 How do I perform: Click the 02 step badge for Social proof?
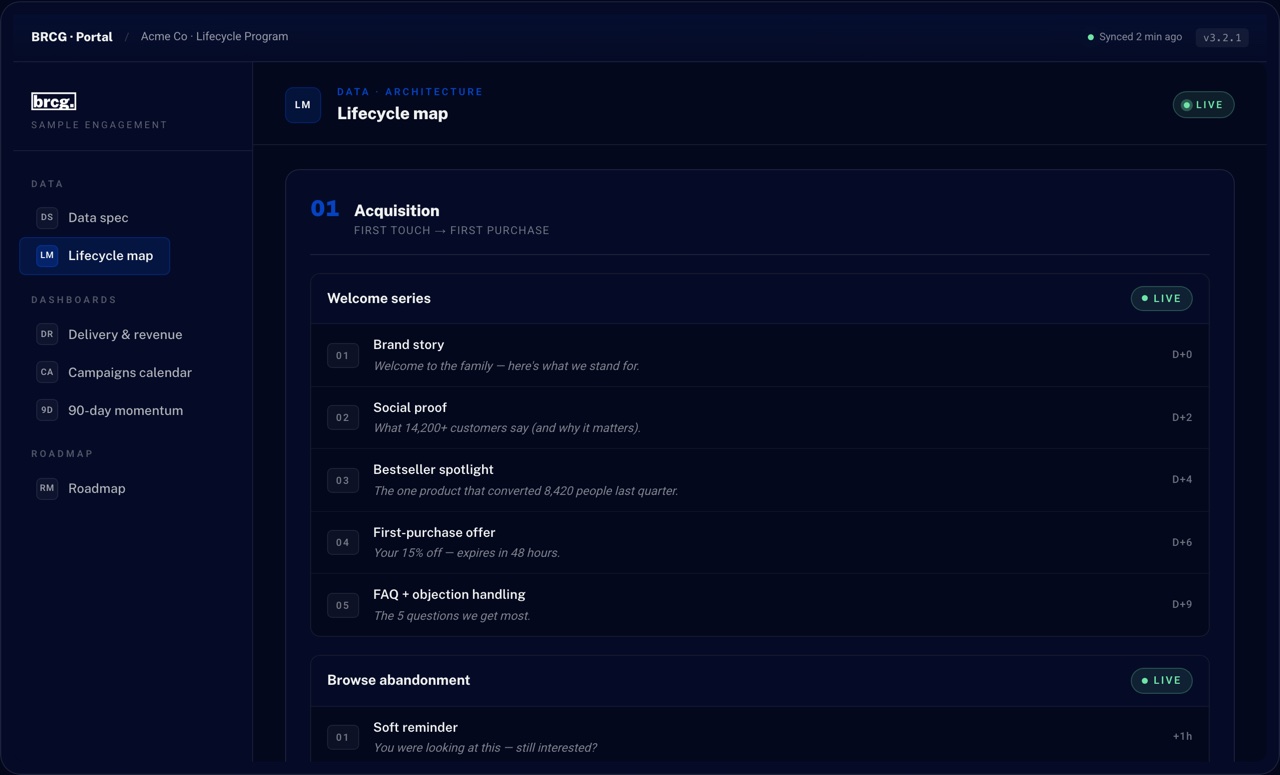point(343,417)
